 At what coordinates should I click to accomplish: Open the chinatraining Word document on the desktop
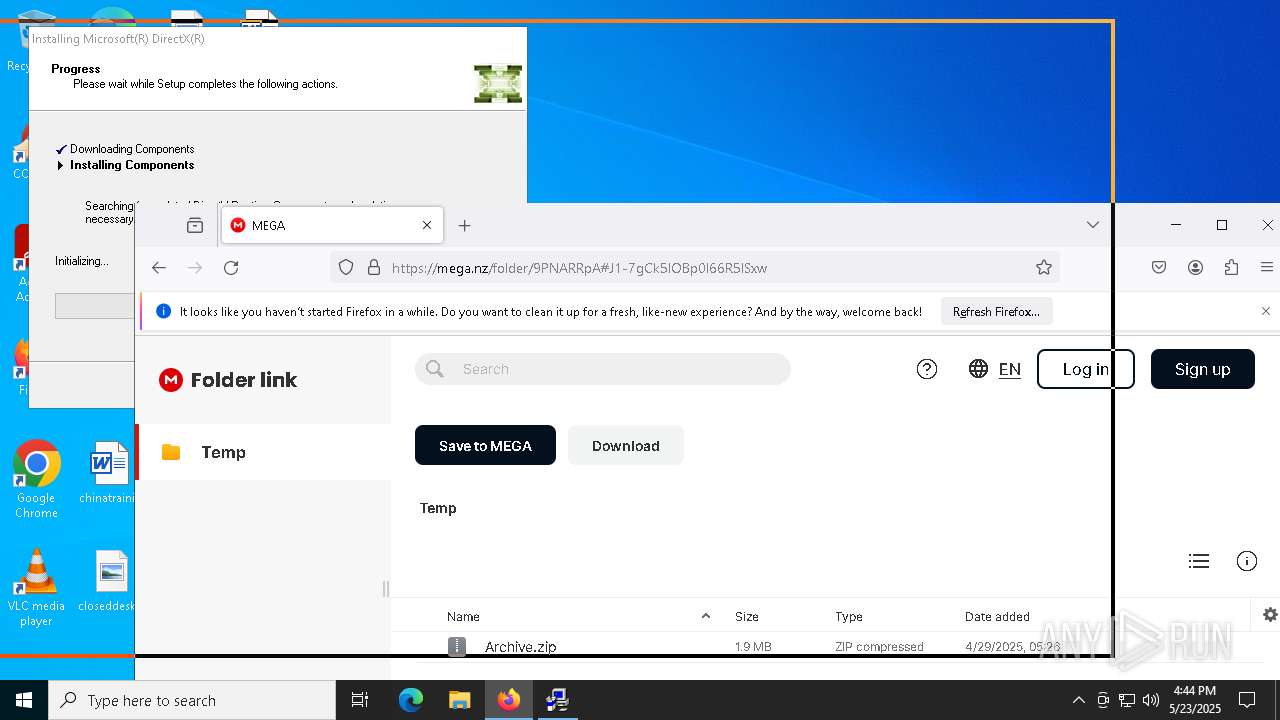click(109, 473)
